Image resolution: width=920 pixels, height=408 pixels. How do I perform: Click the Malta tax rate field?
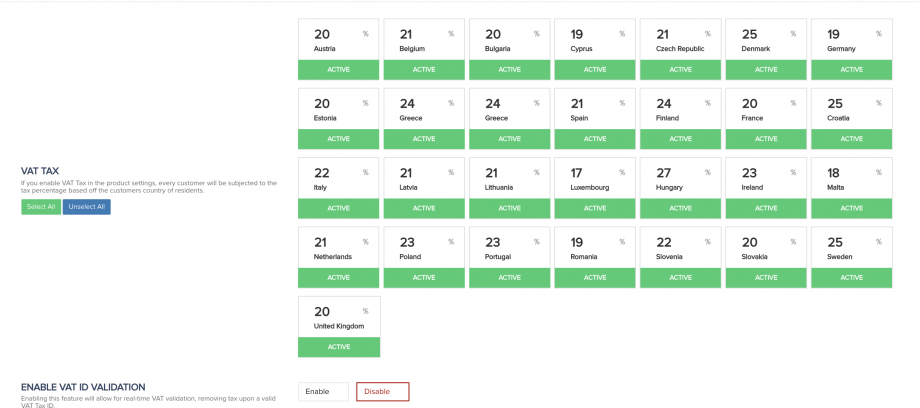(x=835, y=172)
